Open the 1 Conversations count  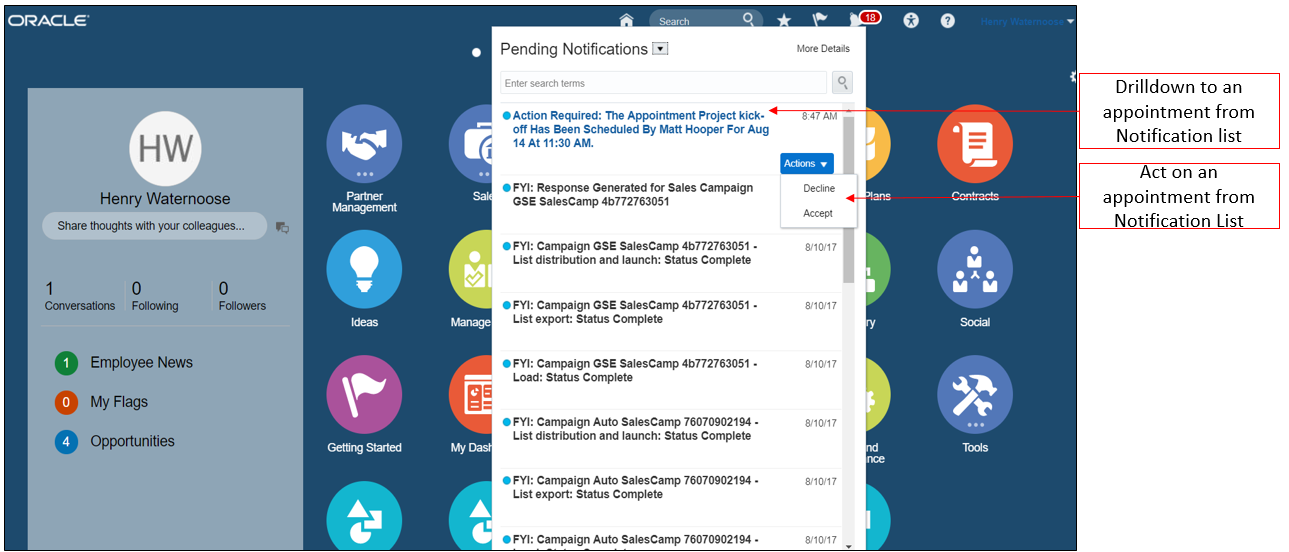click(x=79, y=297)
